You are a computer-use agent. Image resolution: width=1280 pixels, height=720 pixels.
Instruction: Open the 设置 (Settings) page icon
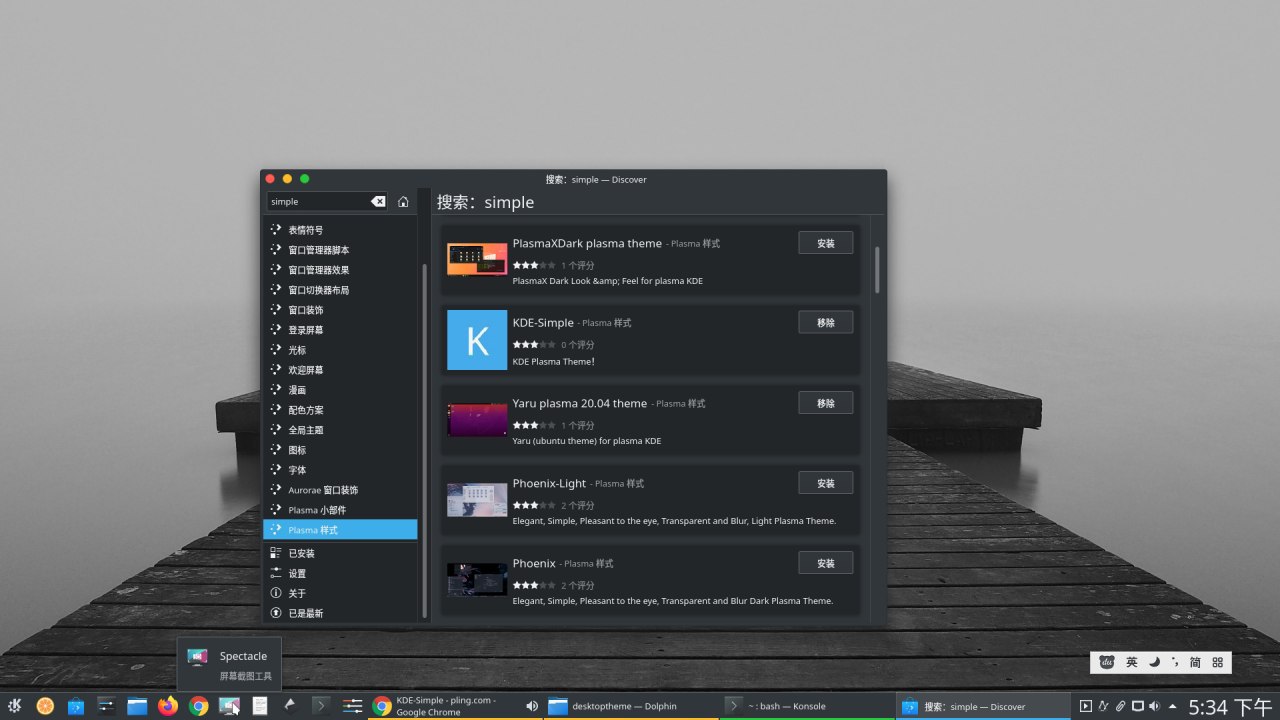point(276,573)
